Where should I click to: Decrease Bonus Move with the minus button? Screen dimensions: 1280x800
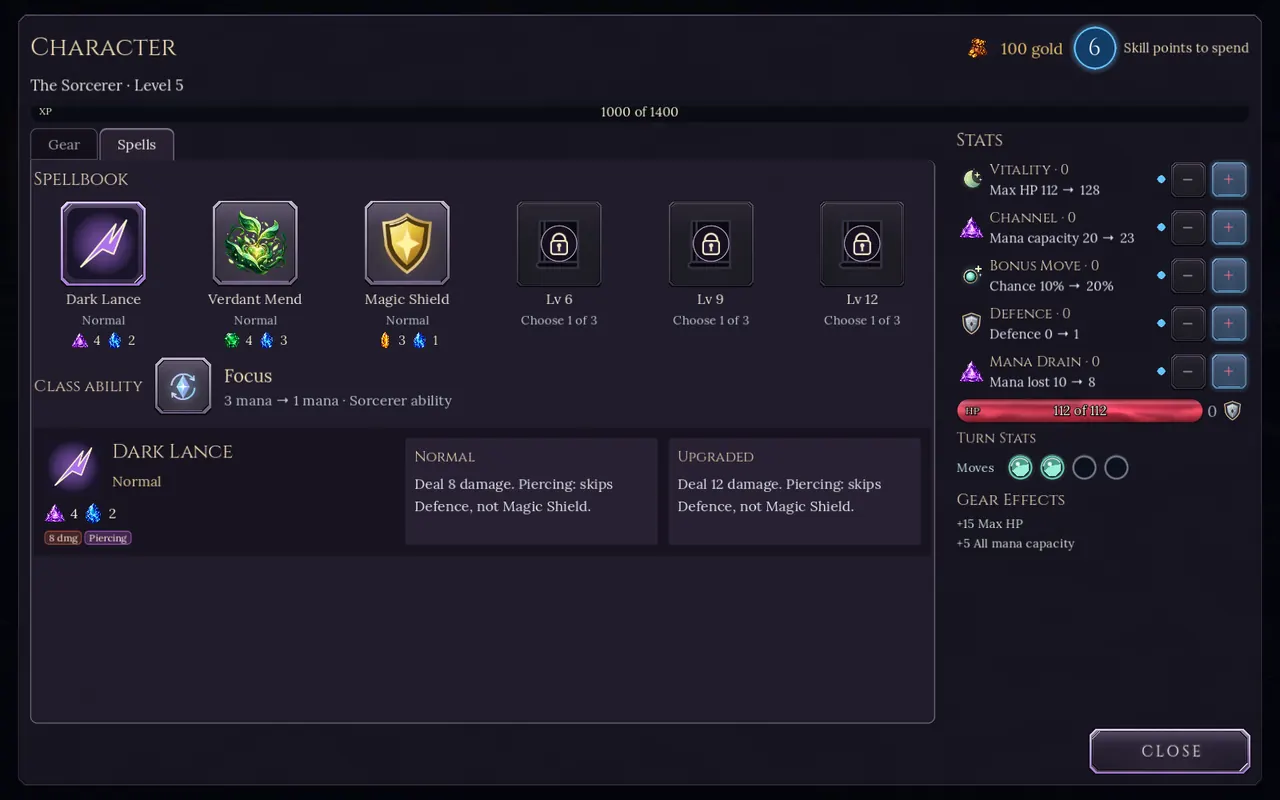[x=1188, y=276]
